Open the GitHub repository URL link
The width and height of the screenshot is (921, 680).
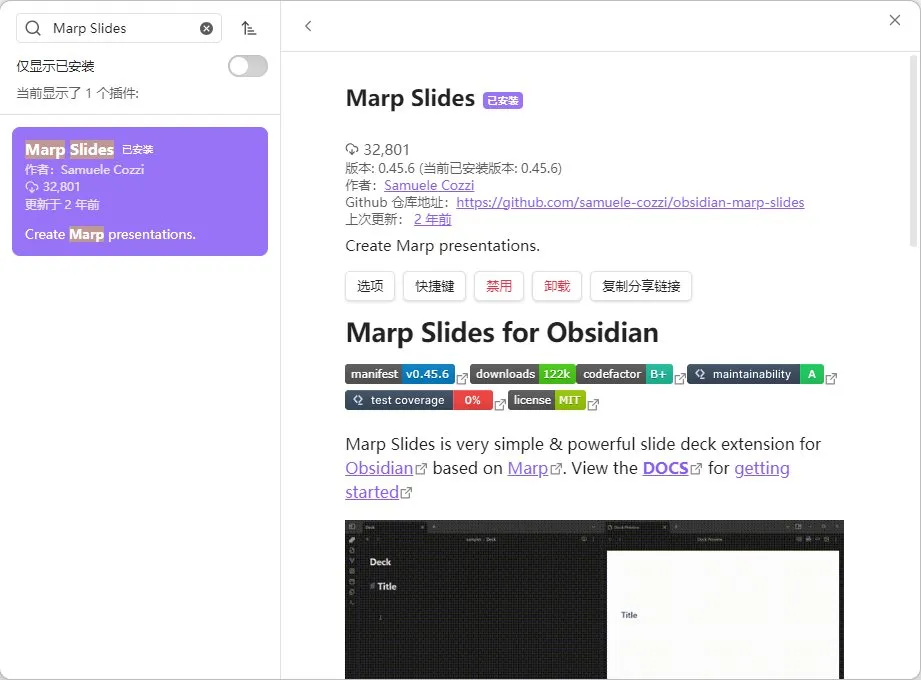tap(630, 202)
